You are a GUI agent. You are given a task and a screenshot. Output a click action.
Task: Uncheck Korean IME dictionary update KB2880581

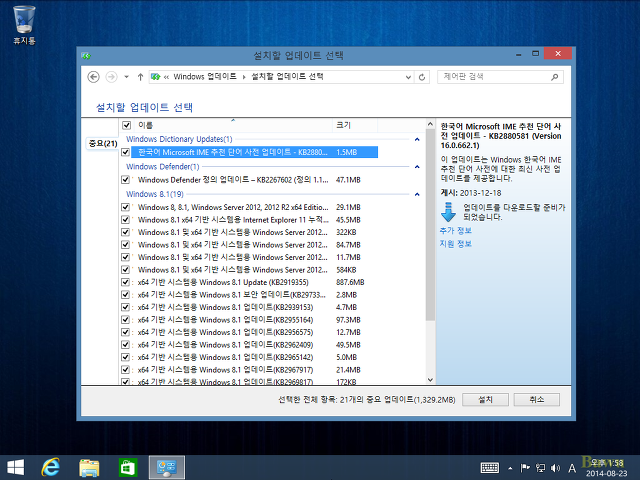125,152
